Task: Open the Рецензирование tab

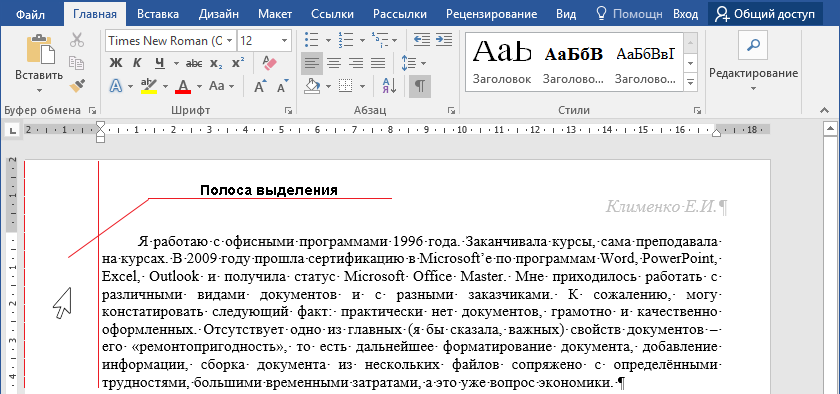Action: click(491, 14)
